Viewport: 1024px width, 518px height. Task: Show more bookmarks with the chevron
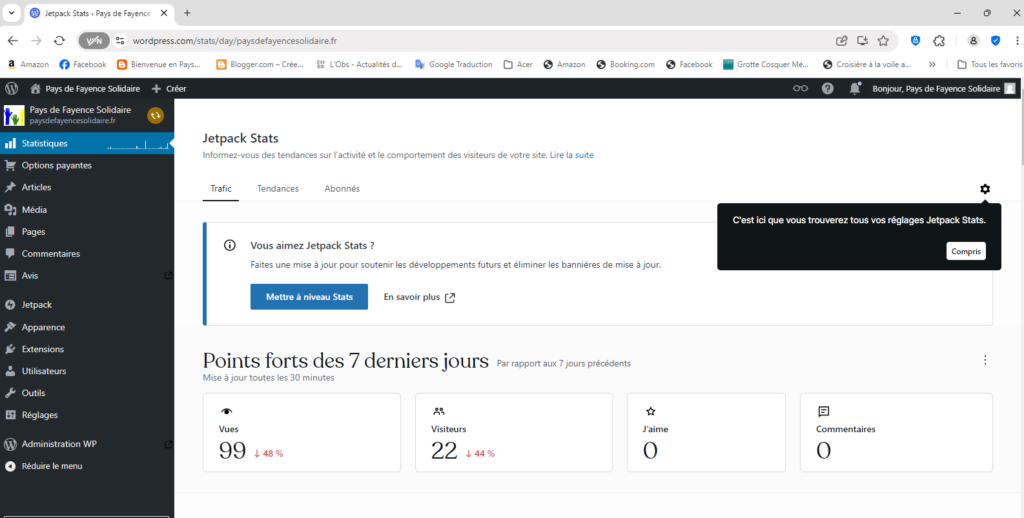(932, 64)
